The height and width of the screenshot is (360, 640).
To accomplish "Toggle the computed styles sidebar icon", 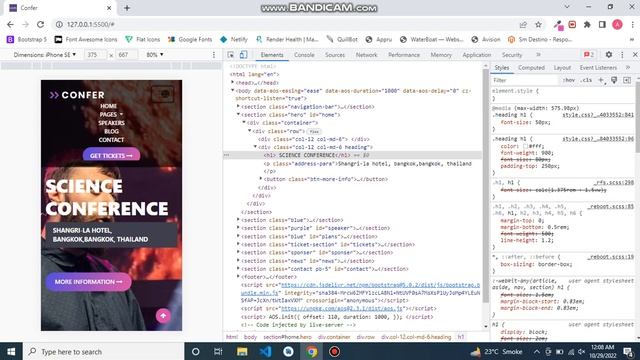I will [627, 80].
